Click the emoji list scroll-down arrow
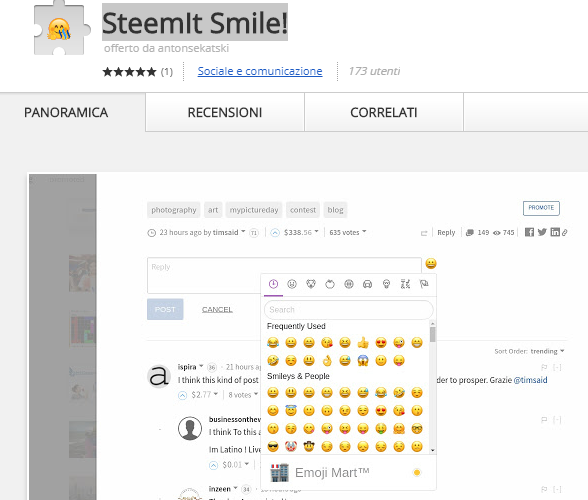Image resolution: width=588 pixels, height=500 pixels. [433, 450]
